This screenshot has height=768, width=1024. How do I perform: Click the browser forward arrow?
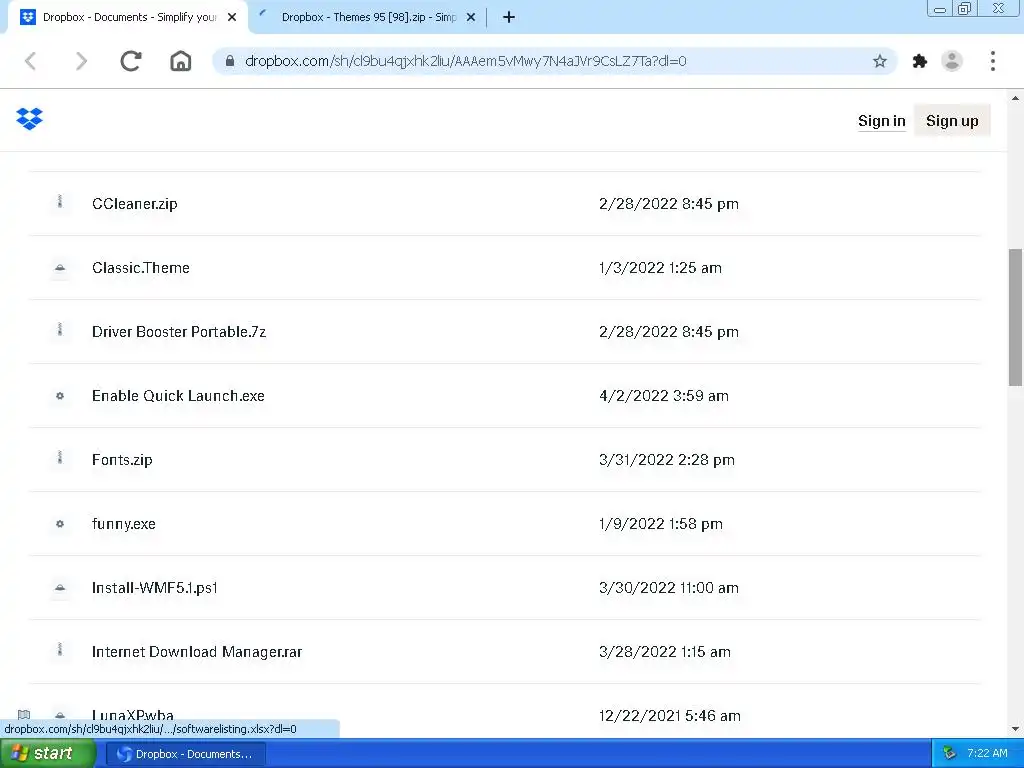(x=81, y=61)
